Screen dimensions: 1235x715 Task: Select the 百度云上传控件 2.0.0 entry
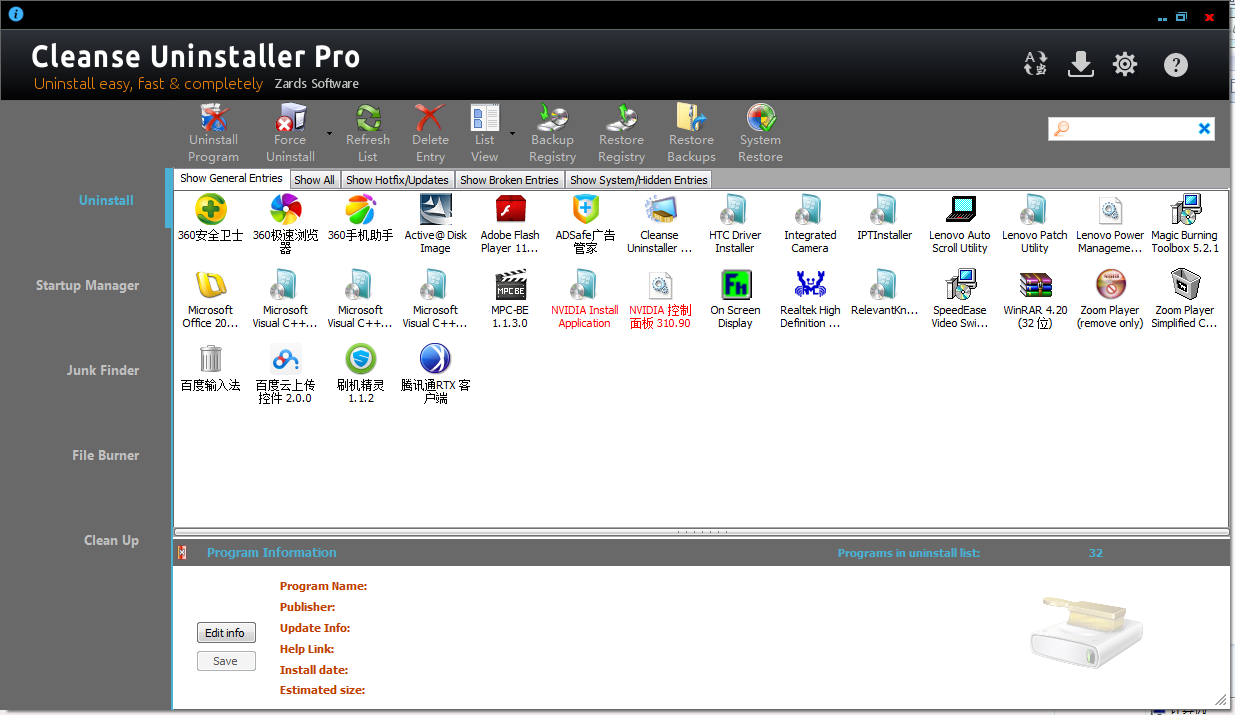coord(285,374)
